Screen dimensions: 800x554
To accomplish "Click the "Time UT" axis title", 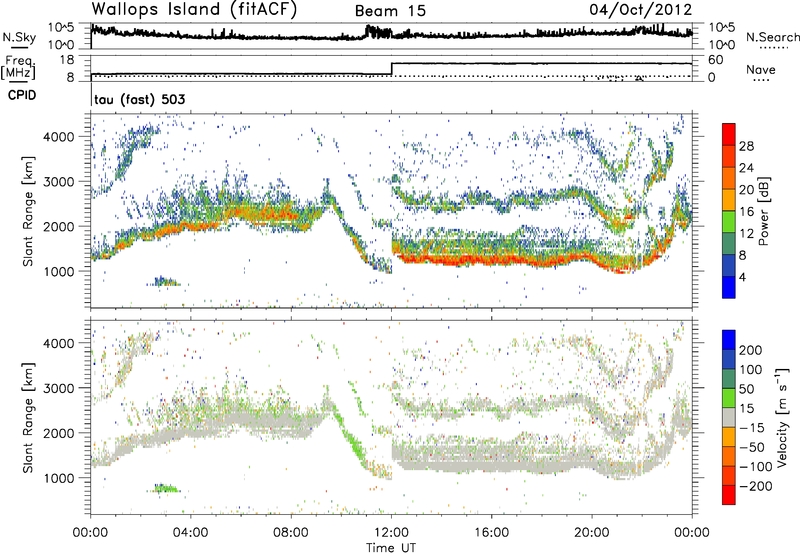I will [391, 548].
